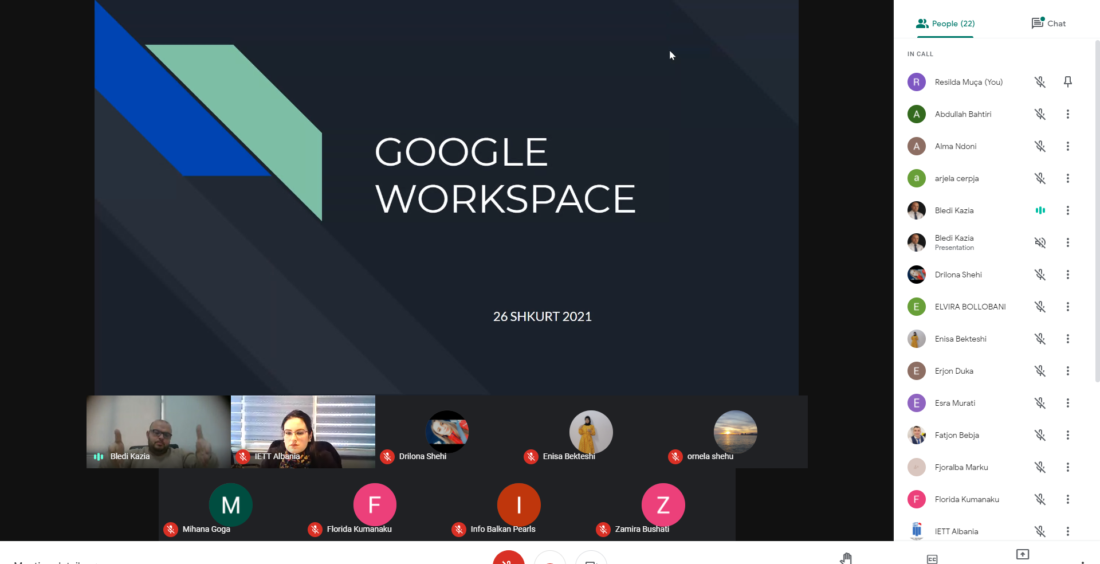Toggle Alma Ndoni's muted microphone icon
This screenshot has height=564, width=1100.
coord(1040,146)
